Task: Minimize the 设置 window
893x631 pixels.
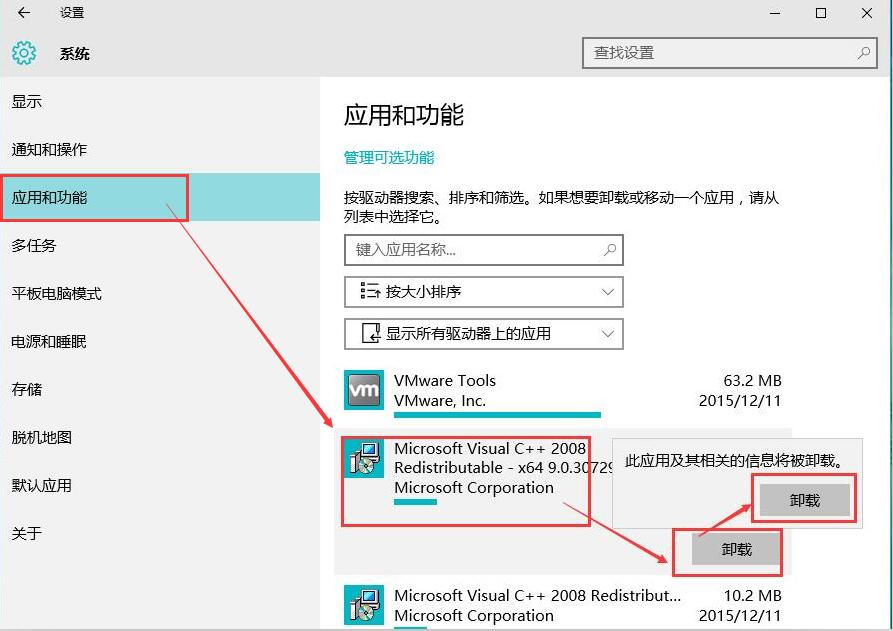Action: [775, 13]
